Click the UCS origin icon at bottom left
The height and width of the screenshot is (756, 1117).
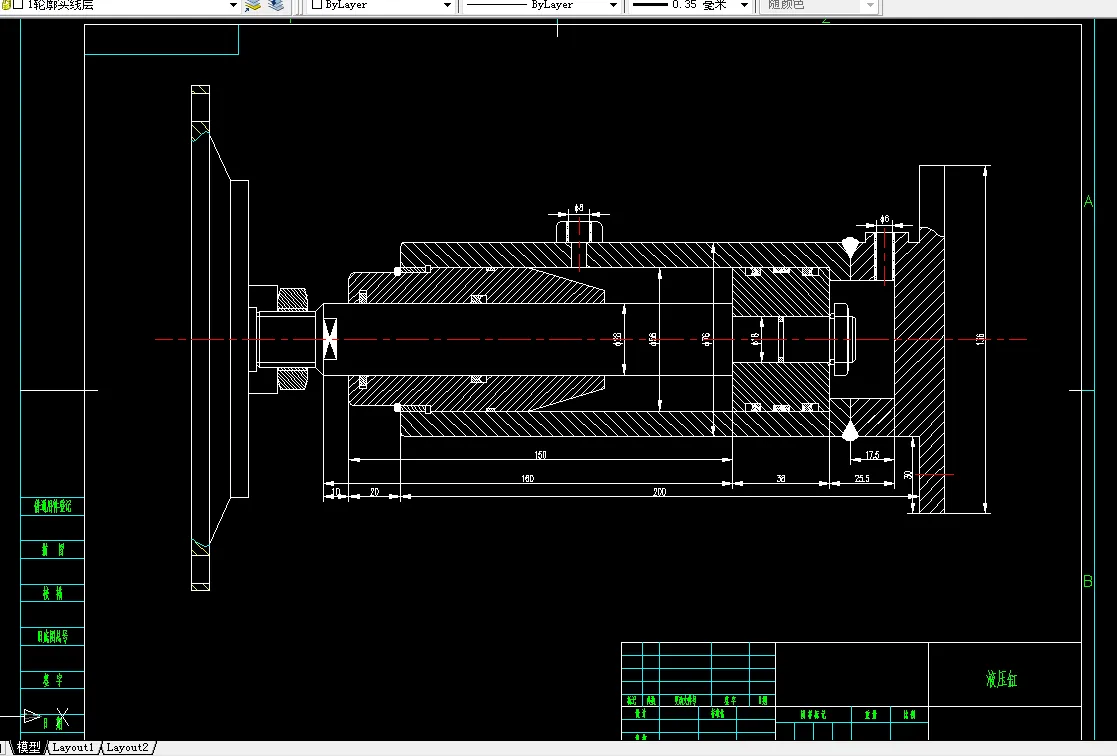[x=45, y=718]
